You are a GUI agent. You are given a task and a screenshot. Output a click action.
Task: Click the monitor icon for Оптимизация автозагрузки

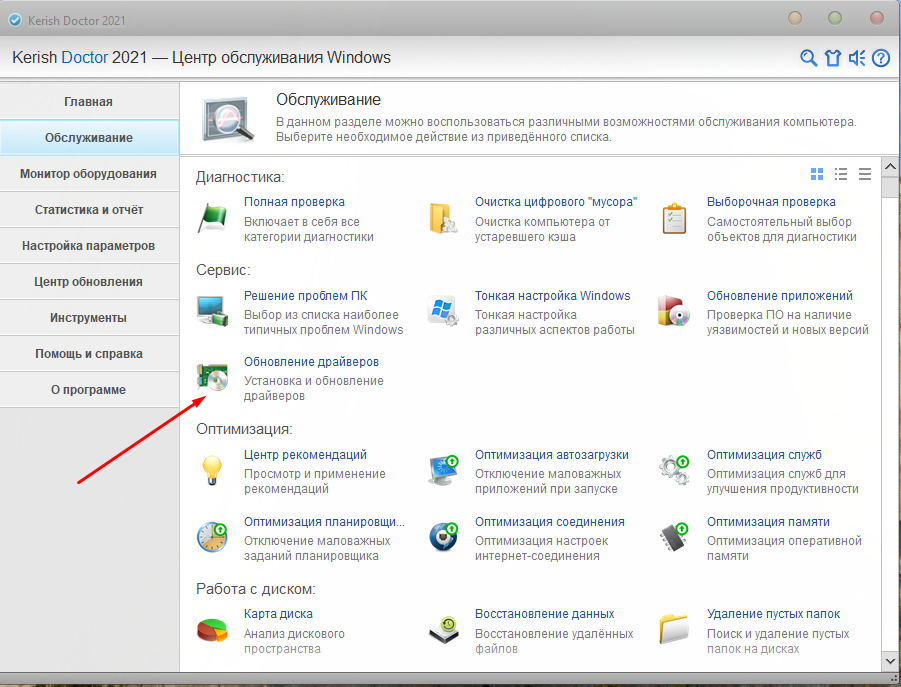coord(443,470)
